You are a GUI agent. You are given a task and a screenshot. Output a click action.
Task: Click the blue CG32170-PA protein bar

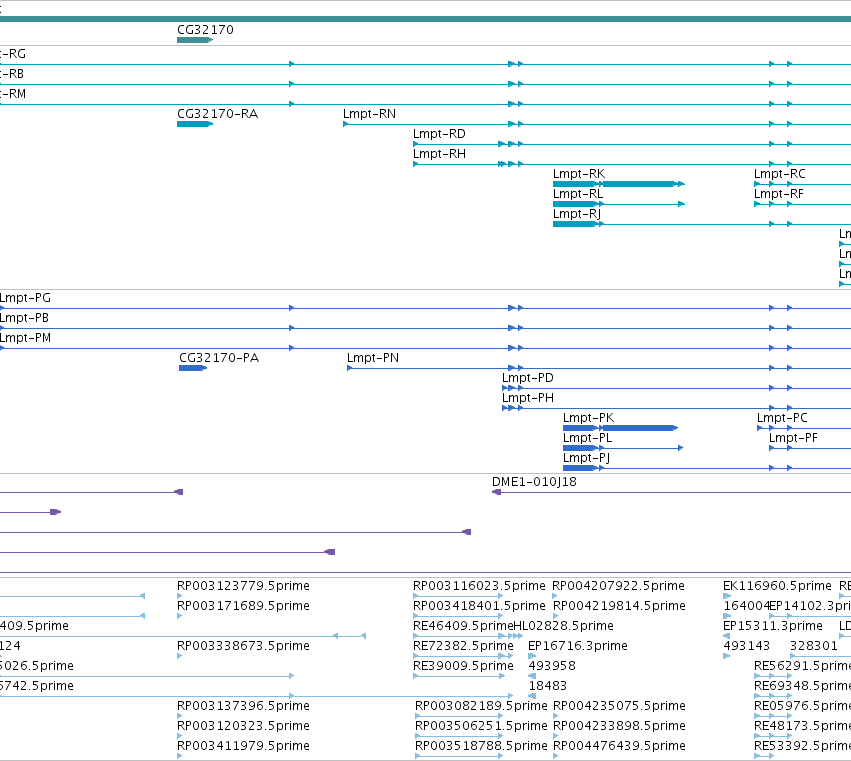pyautogui.click(x=193, y=368)
